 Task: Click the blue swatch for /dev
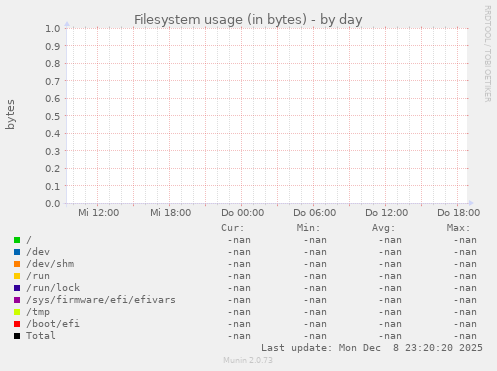[17, 252]
